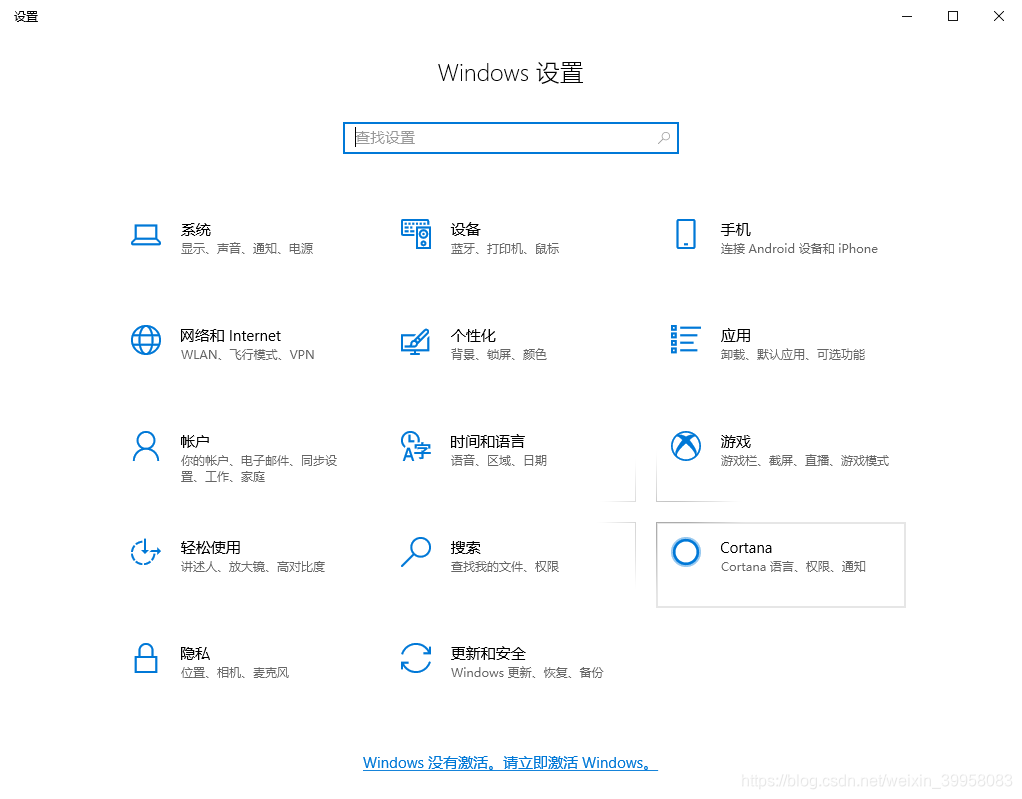Open the 时间和语言 clock-letter icon
The height and width of the screenshot is (799, 1022).
(x=416, y=446)
